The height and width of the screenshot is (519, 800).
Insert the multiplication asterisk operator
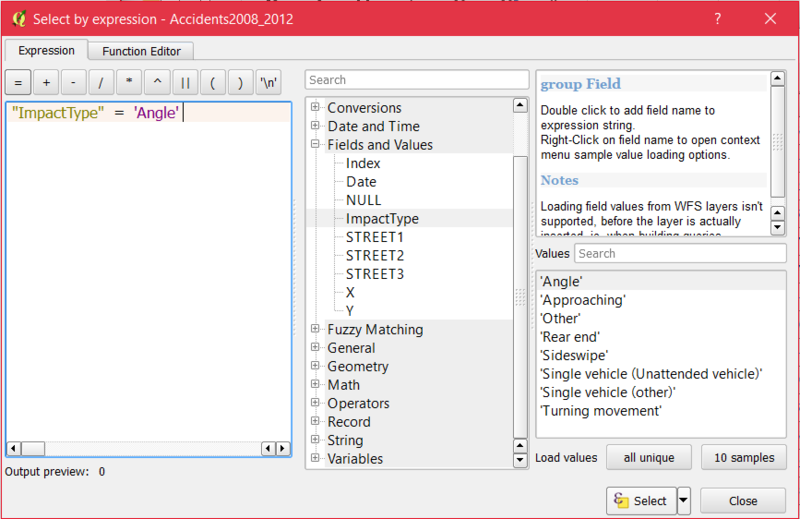(129, 83)
